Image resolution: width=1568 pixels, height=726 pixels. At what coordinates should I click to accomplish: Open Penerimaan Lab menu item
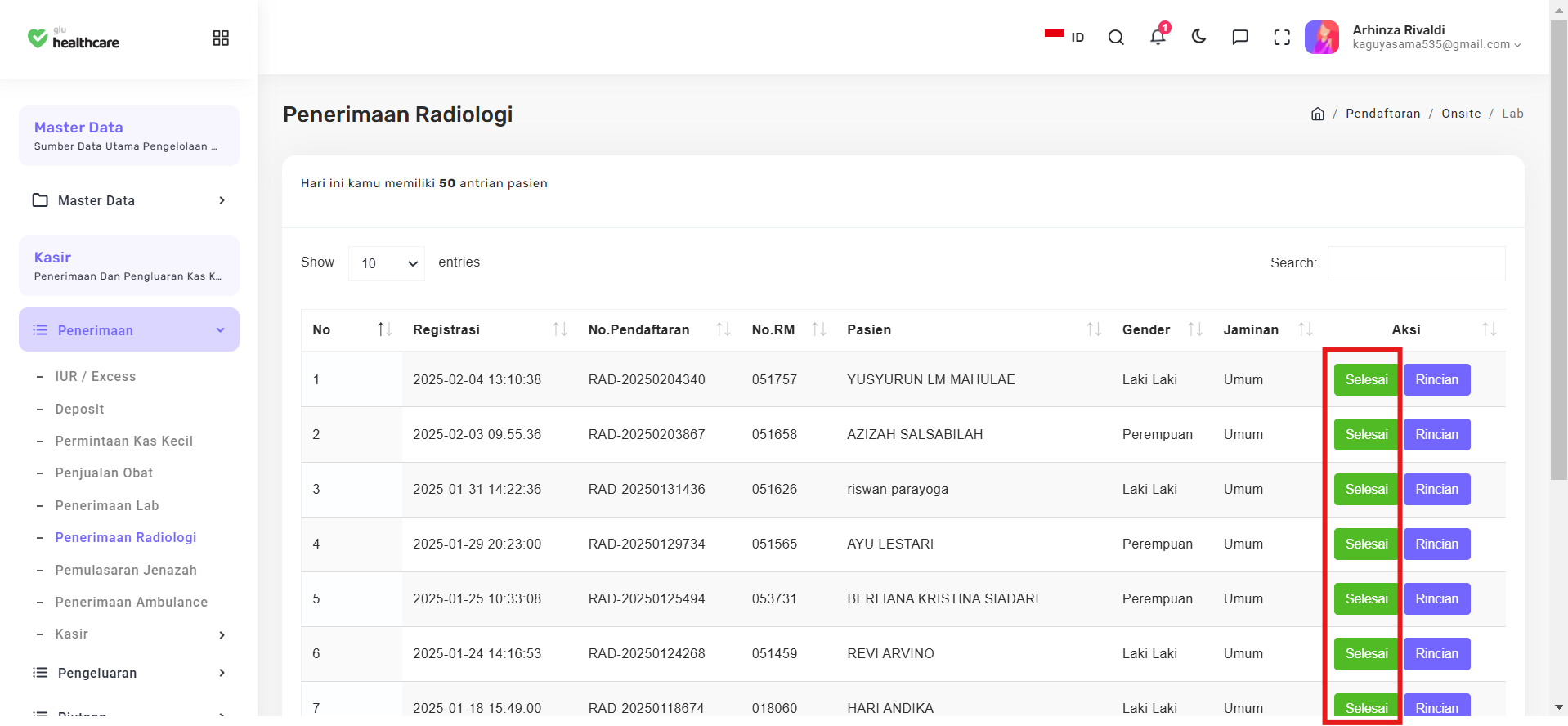coord(107,505)
